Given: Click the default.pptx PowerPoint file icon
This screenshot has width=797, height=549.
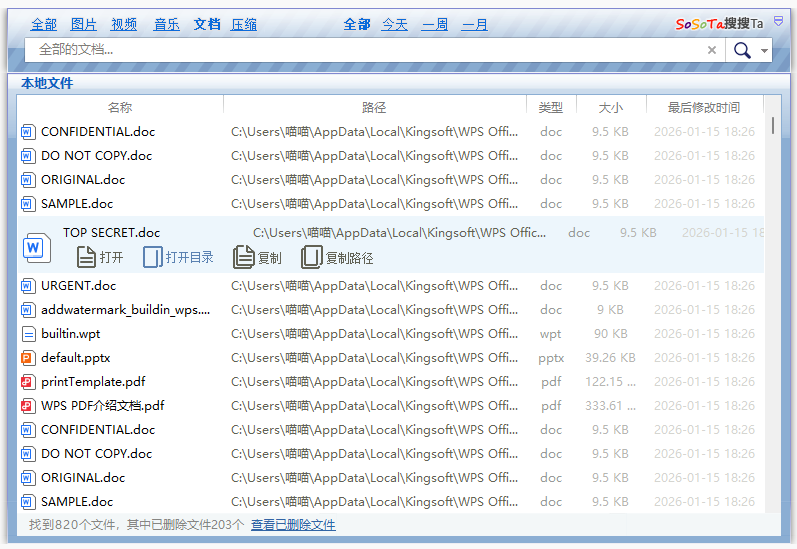Looking at the screenshot, I should coord(28,358).
